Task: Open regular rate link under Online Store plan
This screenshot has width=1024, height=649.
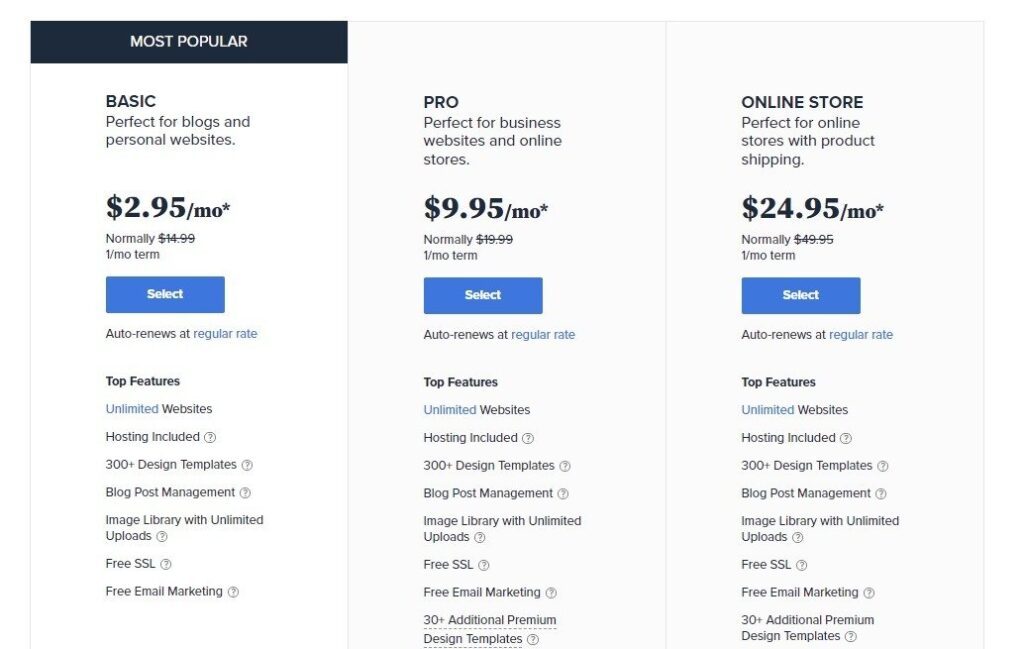Action: 861,335
